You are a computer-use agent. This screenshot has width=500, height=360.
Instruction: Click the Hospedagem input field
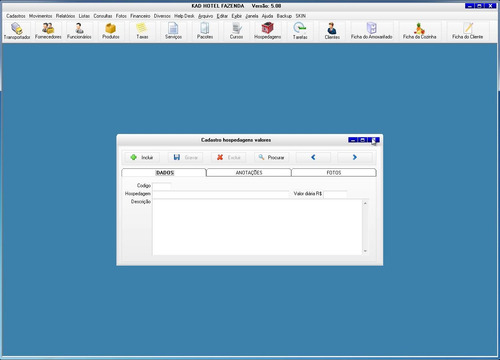221,194
